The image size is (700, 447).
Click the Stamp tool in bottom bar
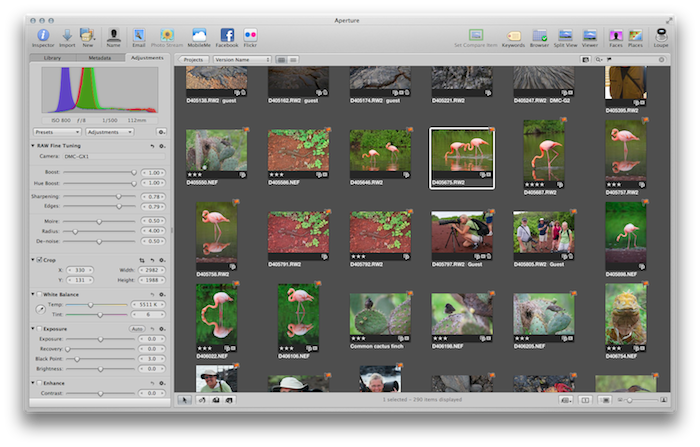tap(229, 400)
